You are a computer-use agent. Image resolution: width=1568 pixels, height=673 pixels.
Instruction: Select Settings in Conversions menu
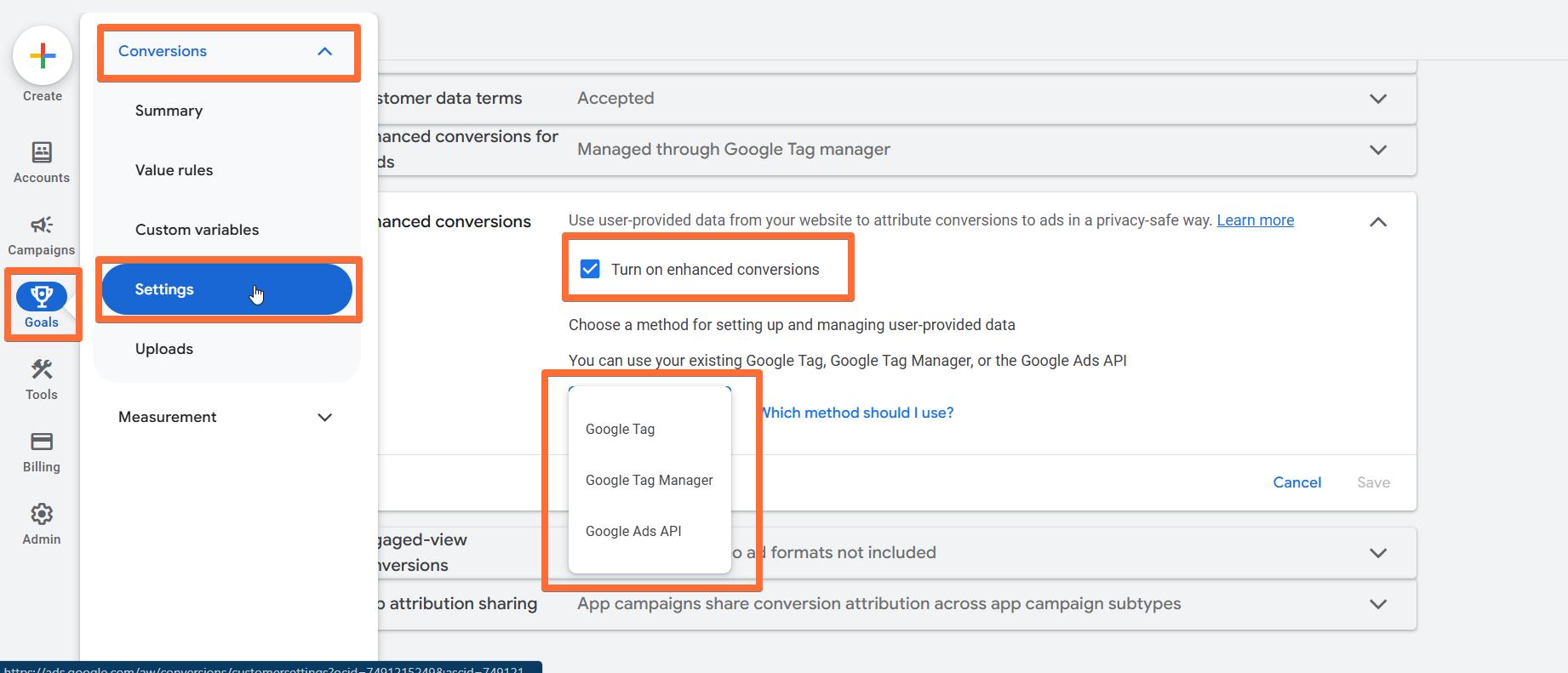226,289
